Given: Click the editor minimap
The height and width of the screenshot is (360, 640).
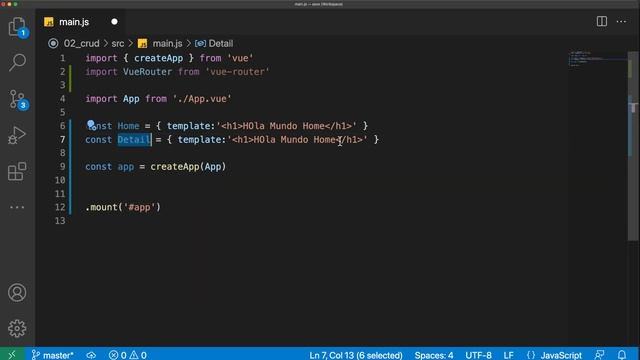Looking at the screenshot, I should coord(597,59).
